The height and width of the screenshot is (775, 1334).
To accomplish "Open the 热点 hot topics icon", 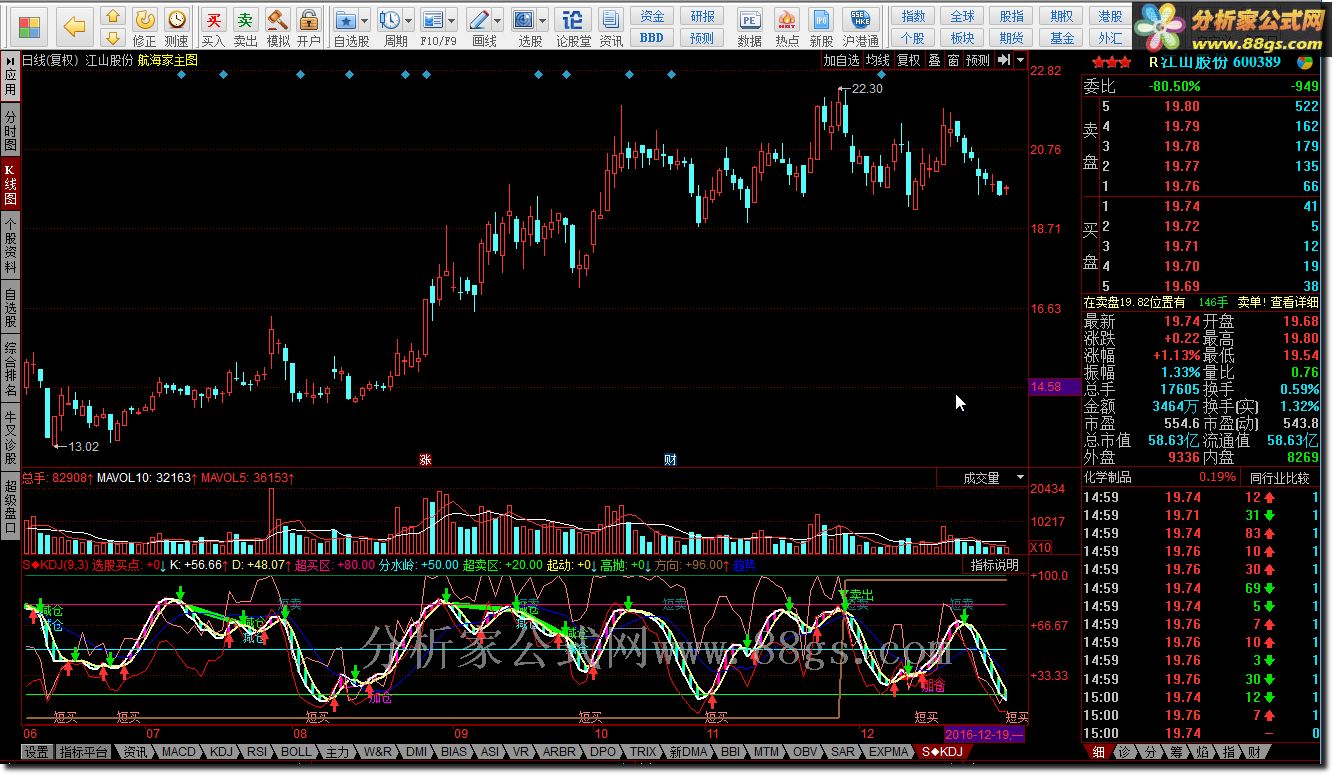I will (787, 27).
